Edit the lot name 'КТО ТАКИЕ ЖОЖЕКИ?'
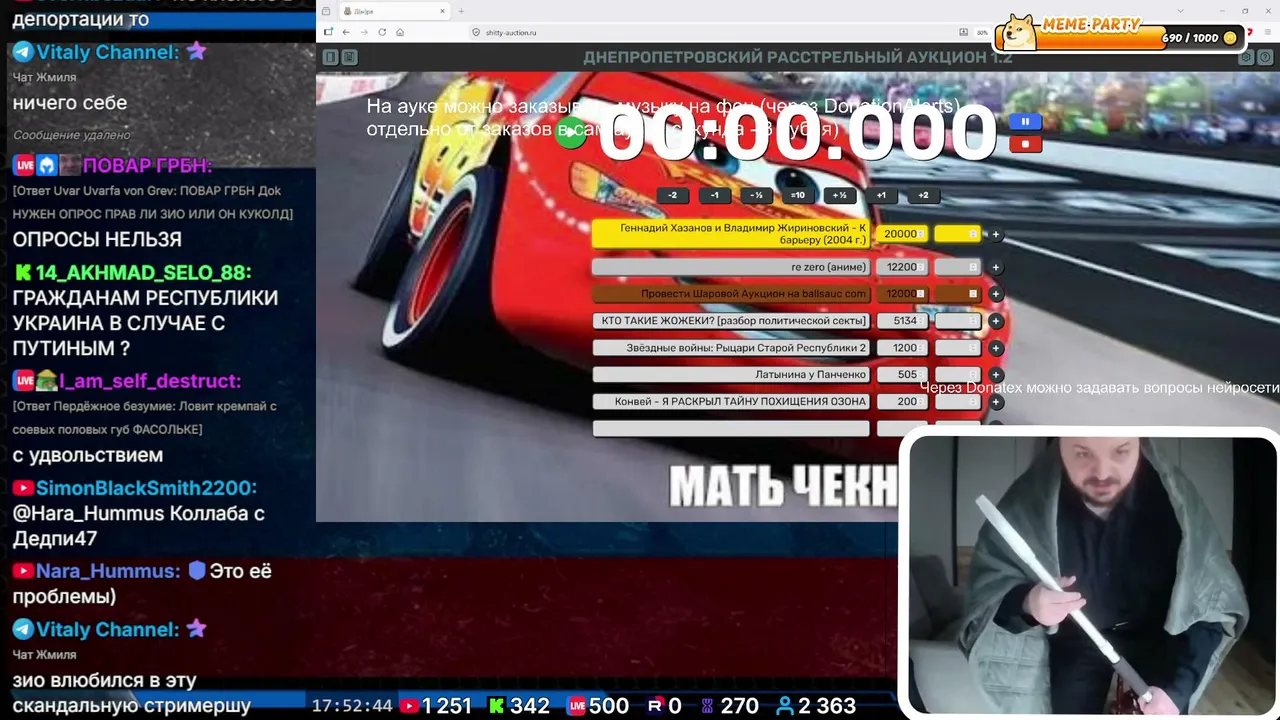1280x720 pixels. [731, 321]
